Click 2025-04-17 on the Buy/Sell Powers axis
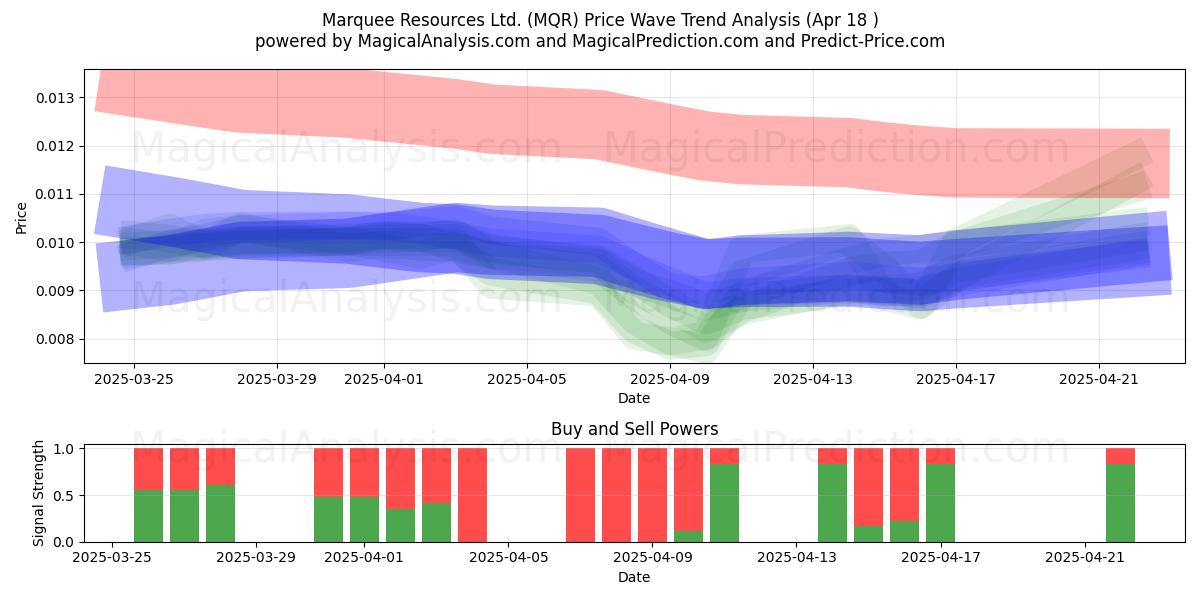1200x600 pixels. pyautogui.click(x=941, y=558)
